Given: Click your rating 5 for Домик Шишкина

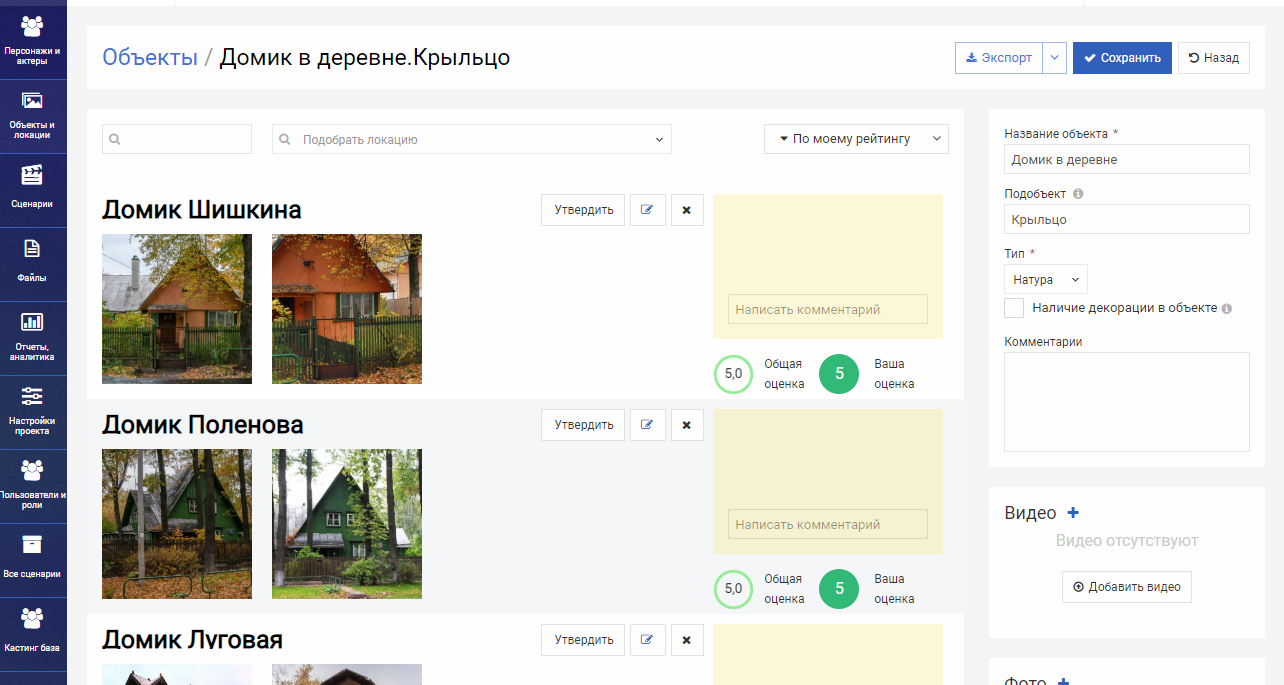Looking at the screenshot, I should tap(839, 374).
